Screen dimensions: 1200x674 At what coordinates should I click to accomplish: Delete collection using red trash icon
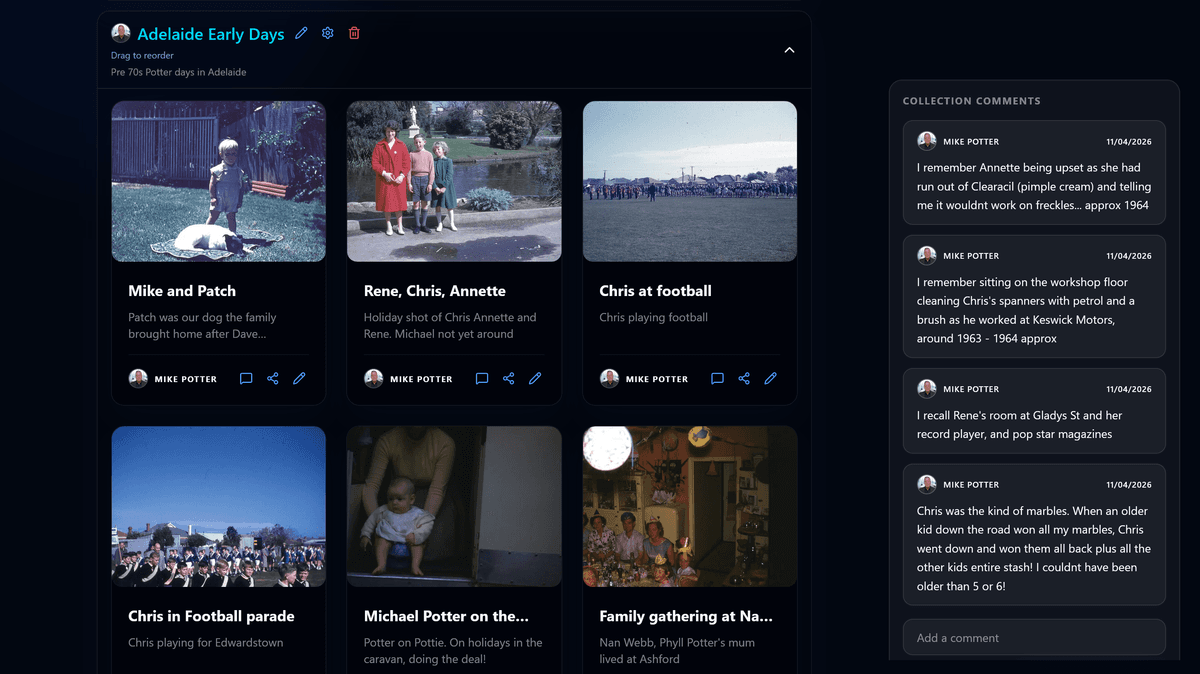[354, 34]
